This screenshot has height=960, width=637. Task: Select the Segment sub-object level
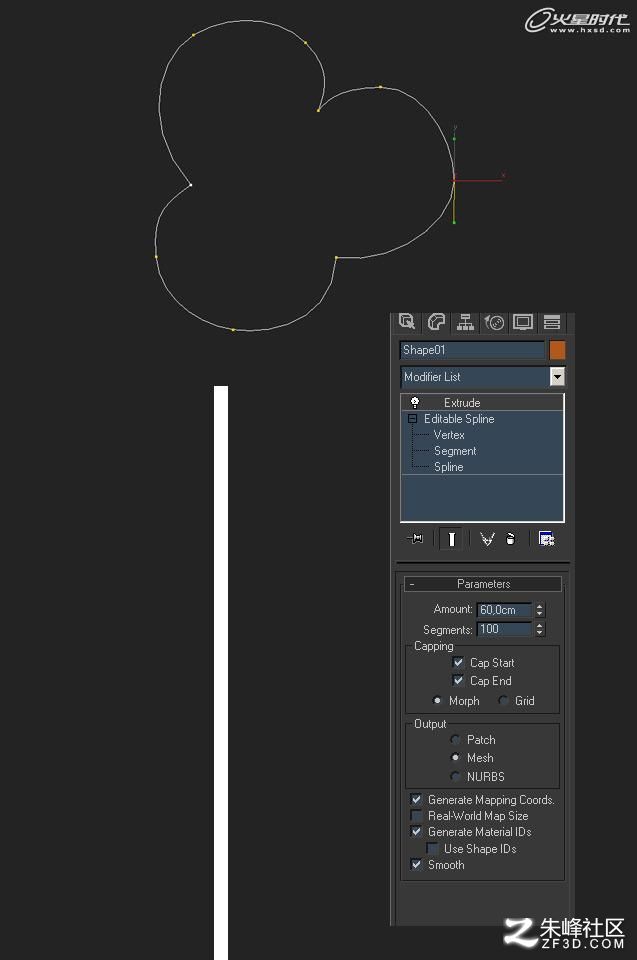(455, 451)
